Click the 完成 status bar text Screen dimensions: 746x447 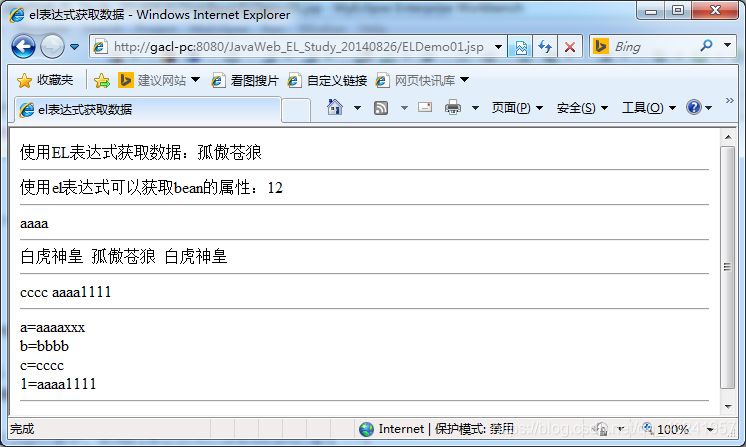(22, 429)
